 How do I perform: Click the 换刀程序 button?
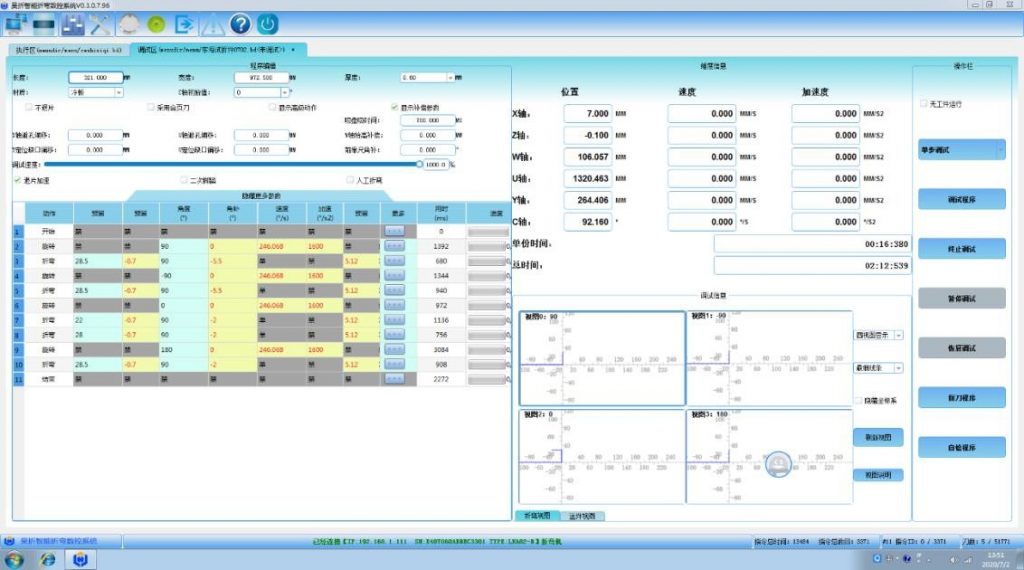coord(961,398)
